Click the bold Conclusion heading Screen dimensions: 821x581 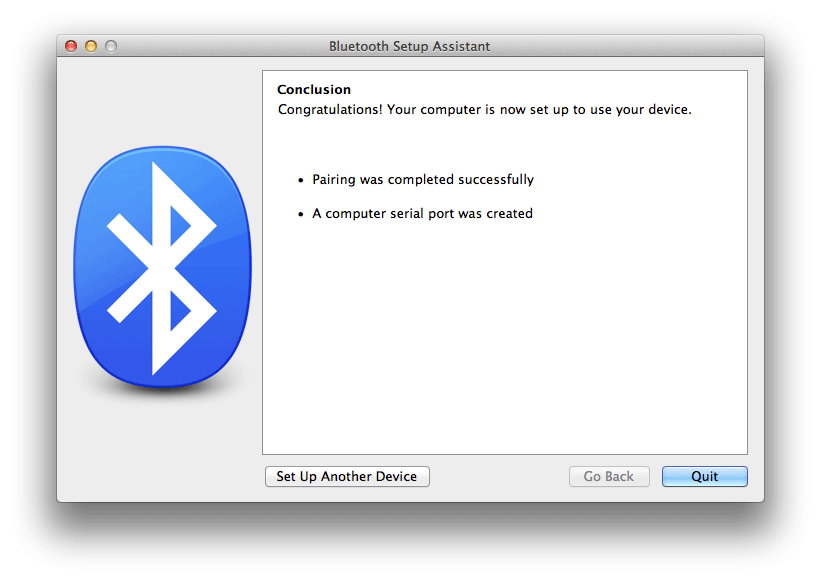[x=314, y=90]
